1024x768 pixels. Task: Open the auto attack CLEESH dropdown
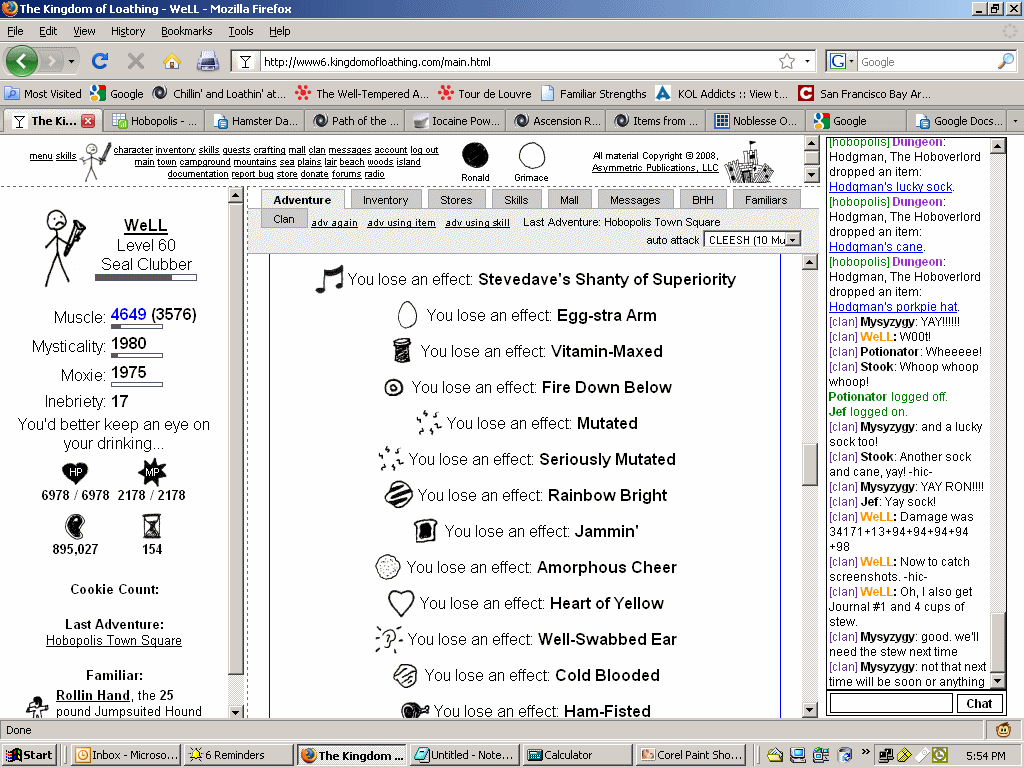coord(752,239)
